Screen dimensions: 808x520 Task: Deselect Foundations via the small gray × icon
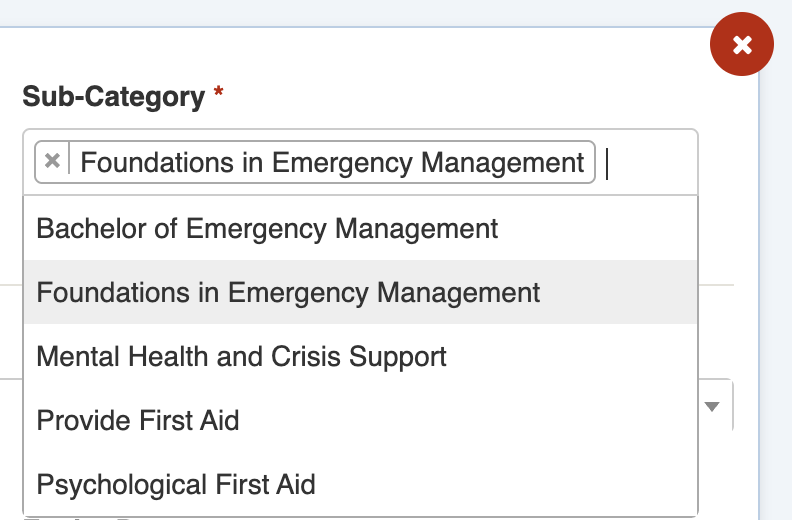tap(53, 161)
